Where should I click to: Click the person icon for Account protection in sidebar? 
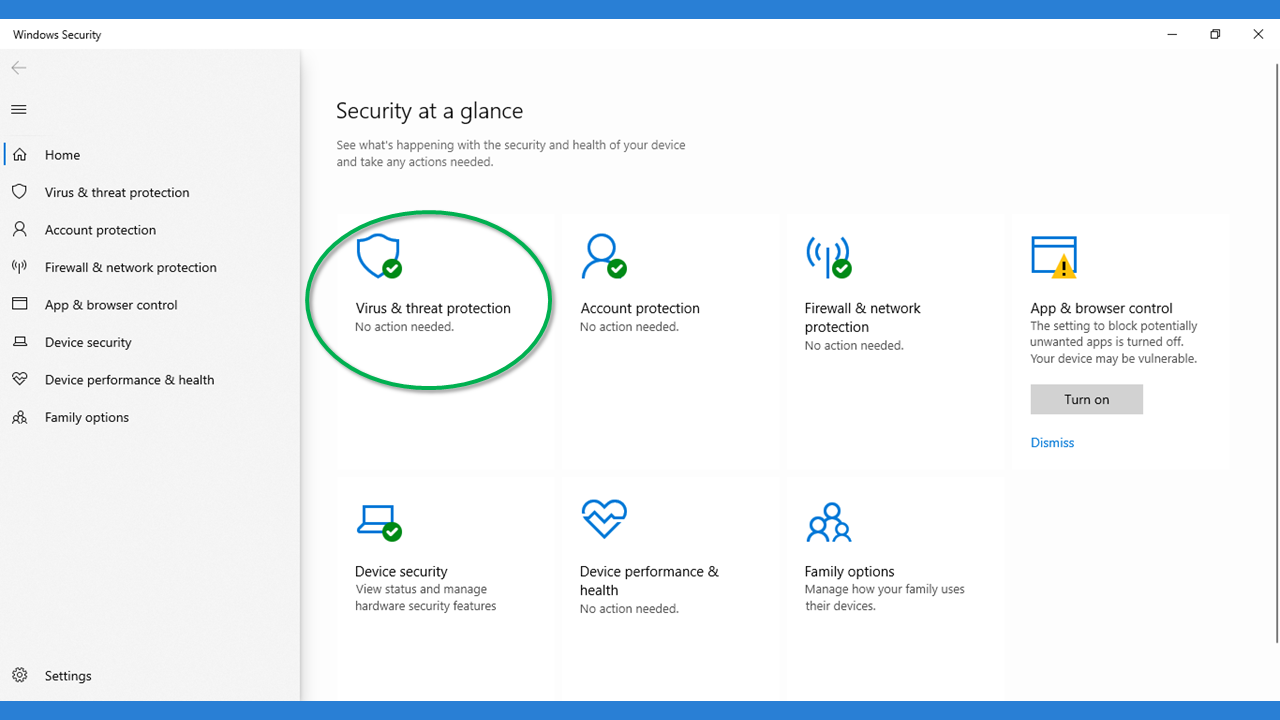click(x=19, y=230)
